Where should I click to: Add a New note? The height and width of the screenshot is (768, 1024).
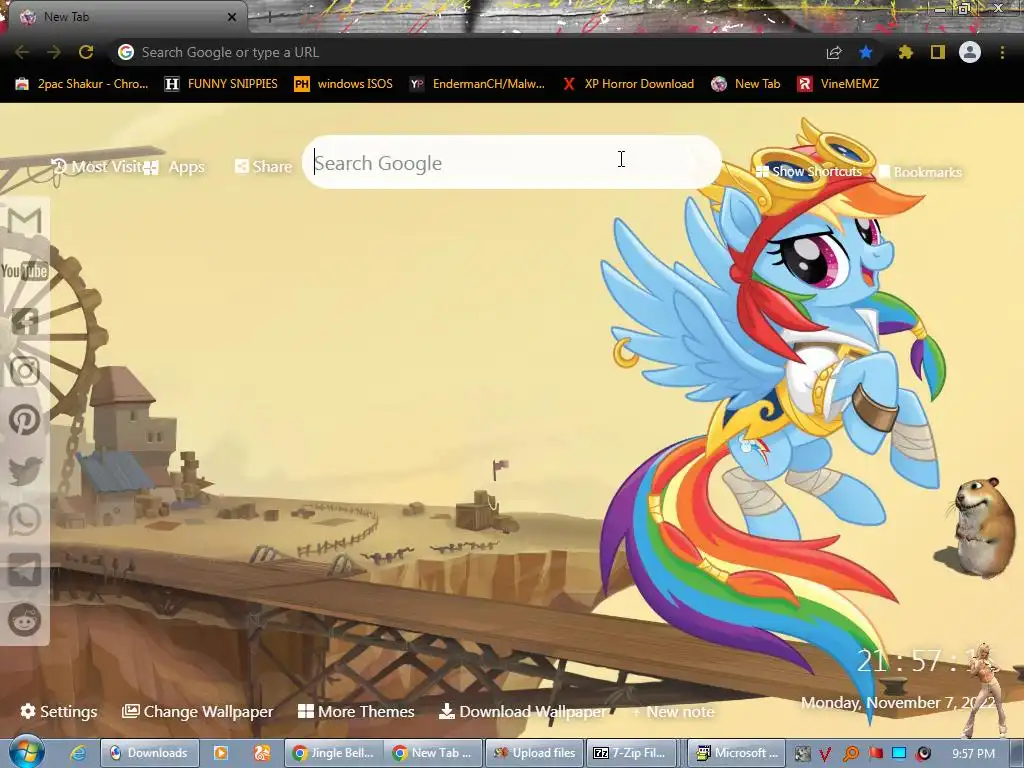pyautogui.click(x=673, y=712)
